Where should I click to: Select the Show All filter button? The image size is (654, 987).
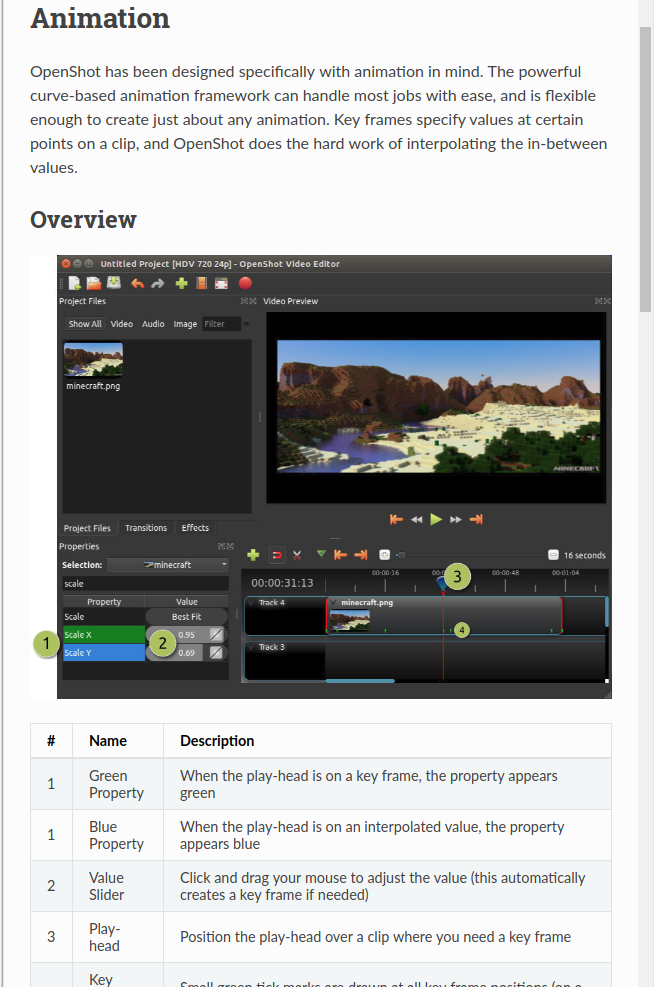click(x=85, y=324)
